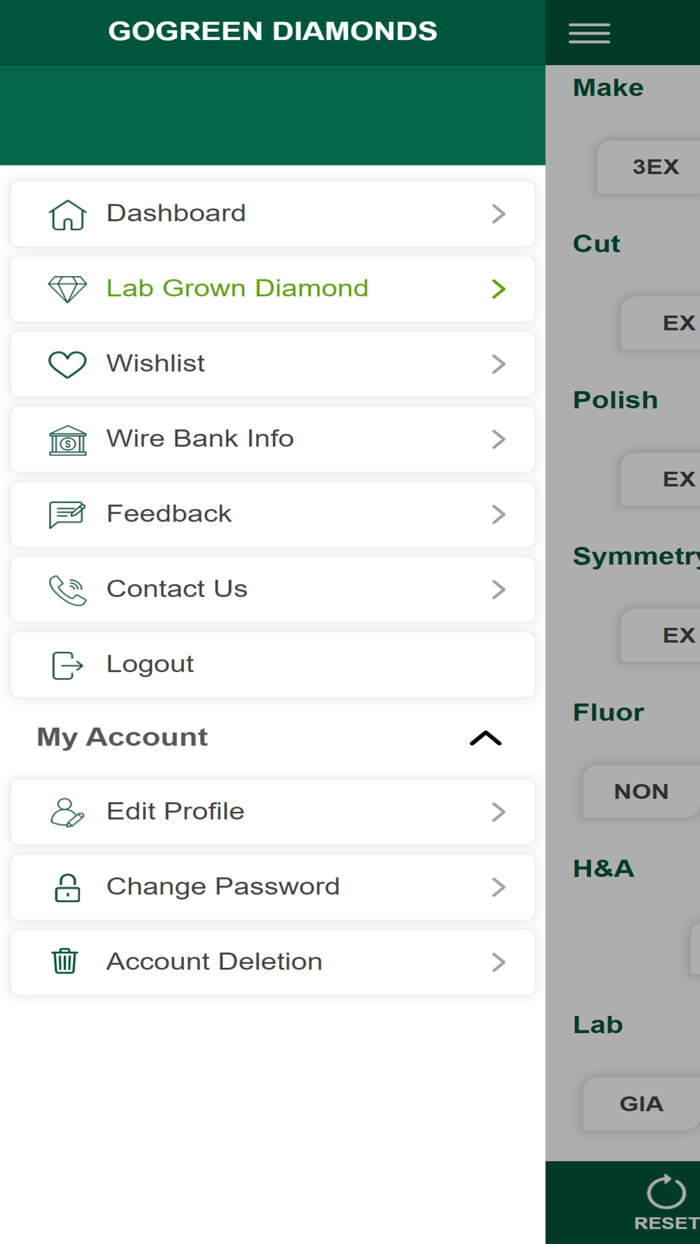Click the chevron next to Wishlist
Screen dimensions: 700x1244
497,363
